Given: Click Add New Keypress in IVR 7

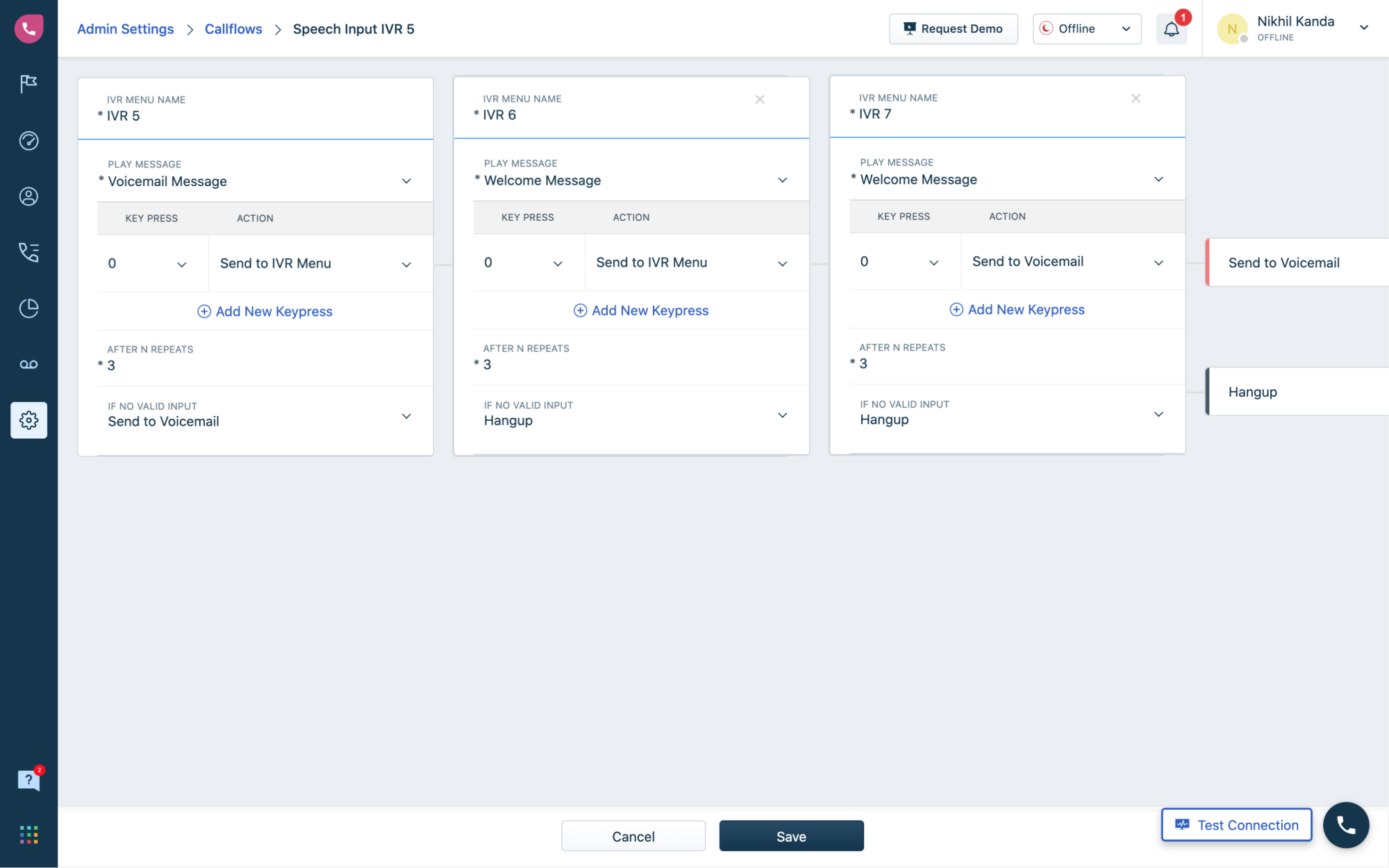Looking at the screenshot, I should click(x=1017, y=310).
